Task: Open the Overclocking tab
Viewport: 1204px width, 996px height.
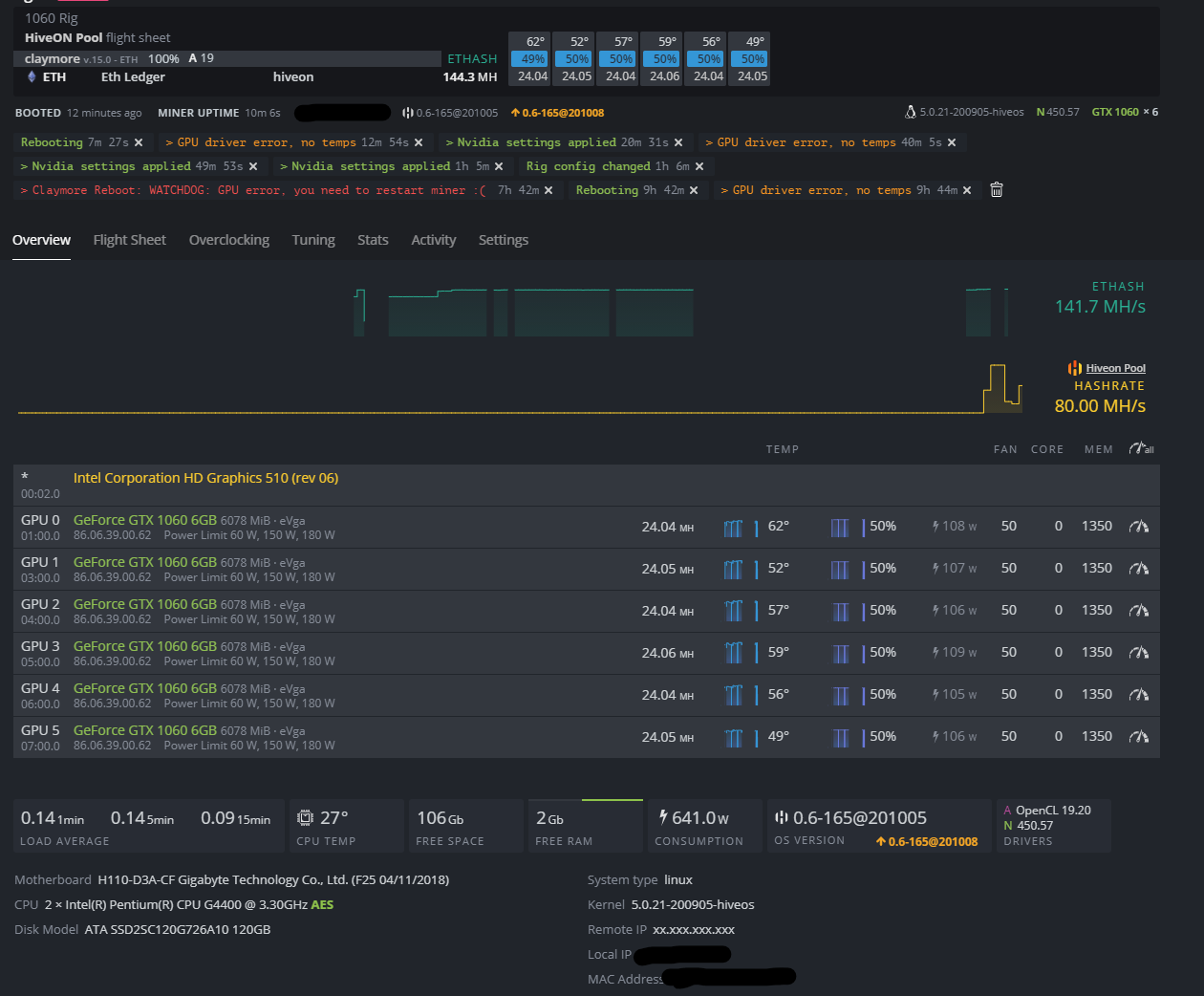Action: 228,240
